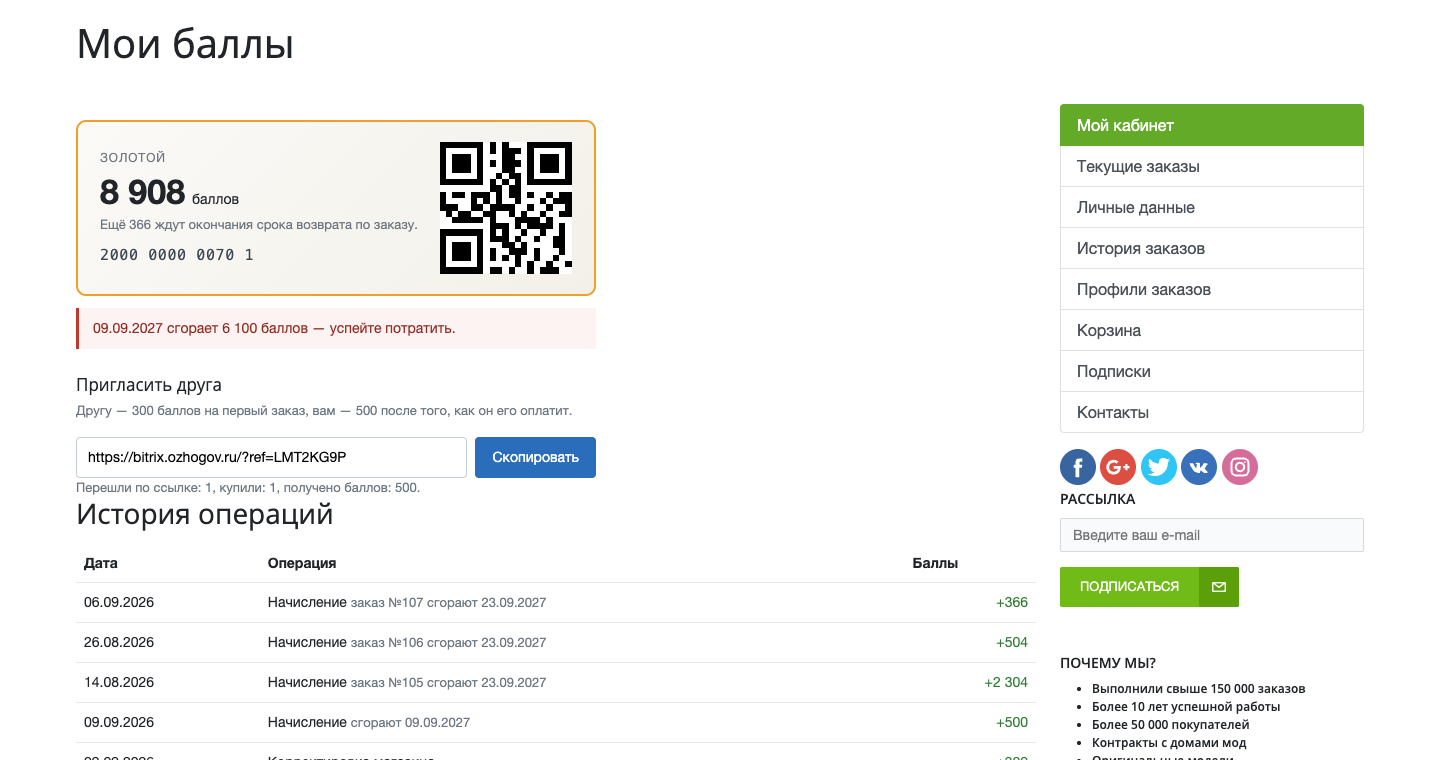Click the loyalty card QR code

506,208
